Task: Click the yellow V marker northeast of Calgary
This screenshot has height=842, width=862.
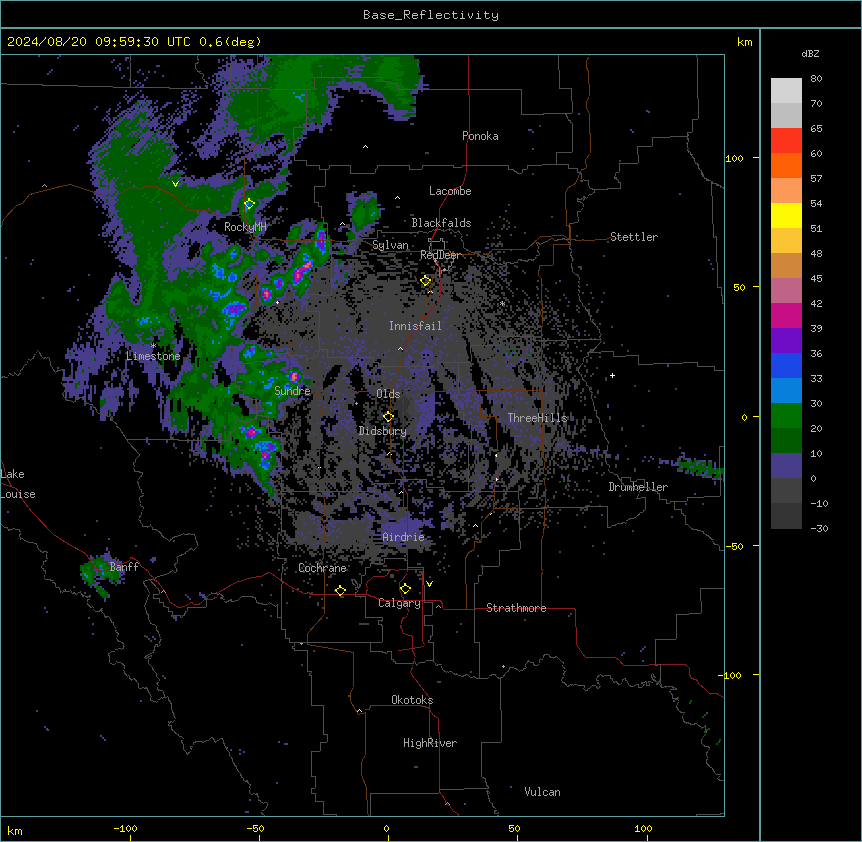Action: click(429, 584)
